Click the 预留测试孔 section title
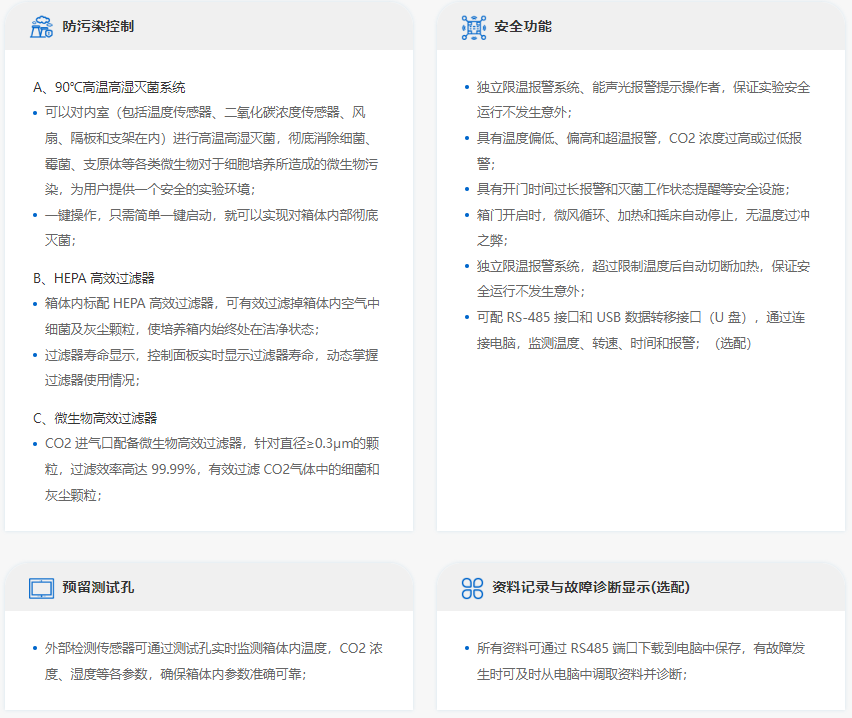The width and height of the screenshot is (852, 718). [x=97, y=588]
